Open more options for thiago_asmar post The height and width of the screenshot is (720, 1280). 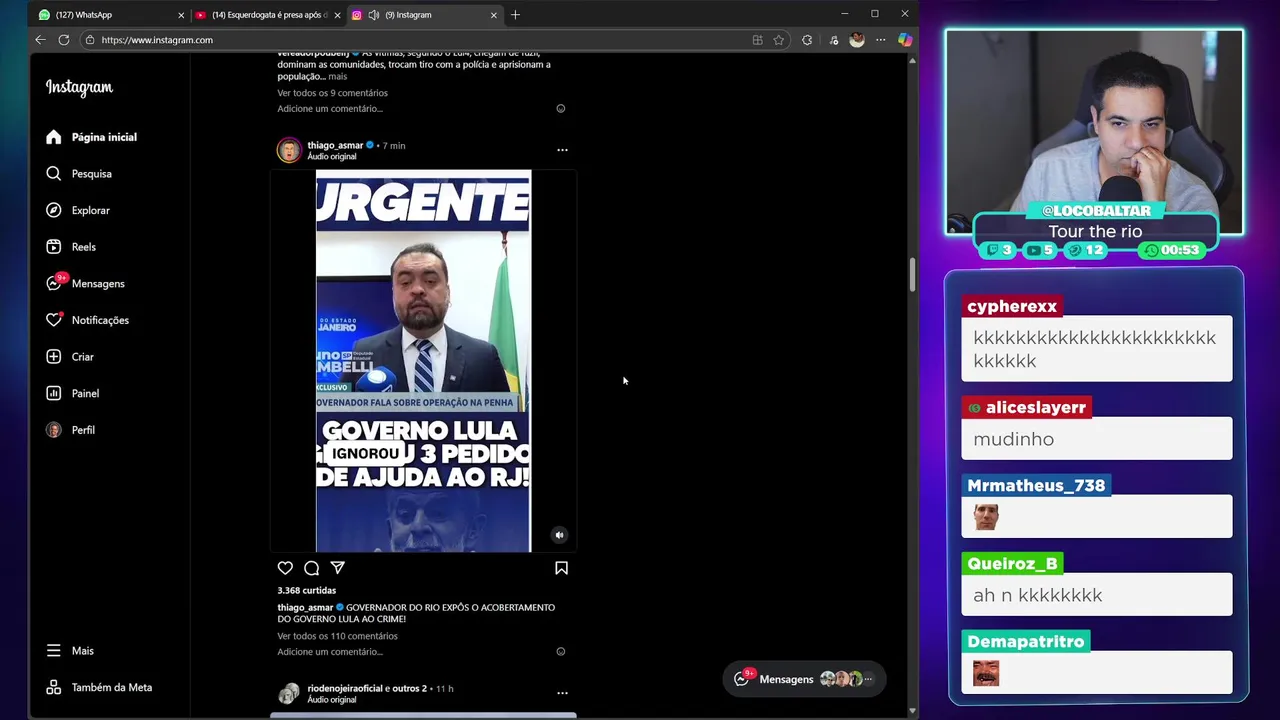(562, 150)
